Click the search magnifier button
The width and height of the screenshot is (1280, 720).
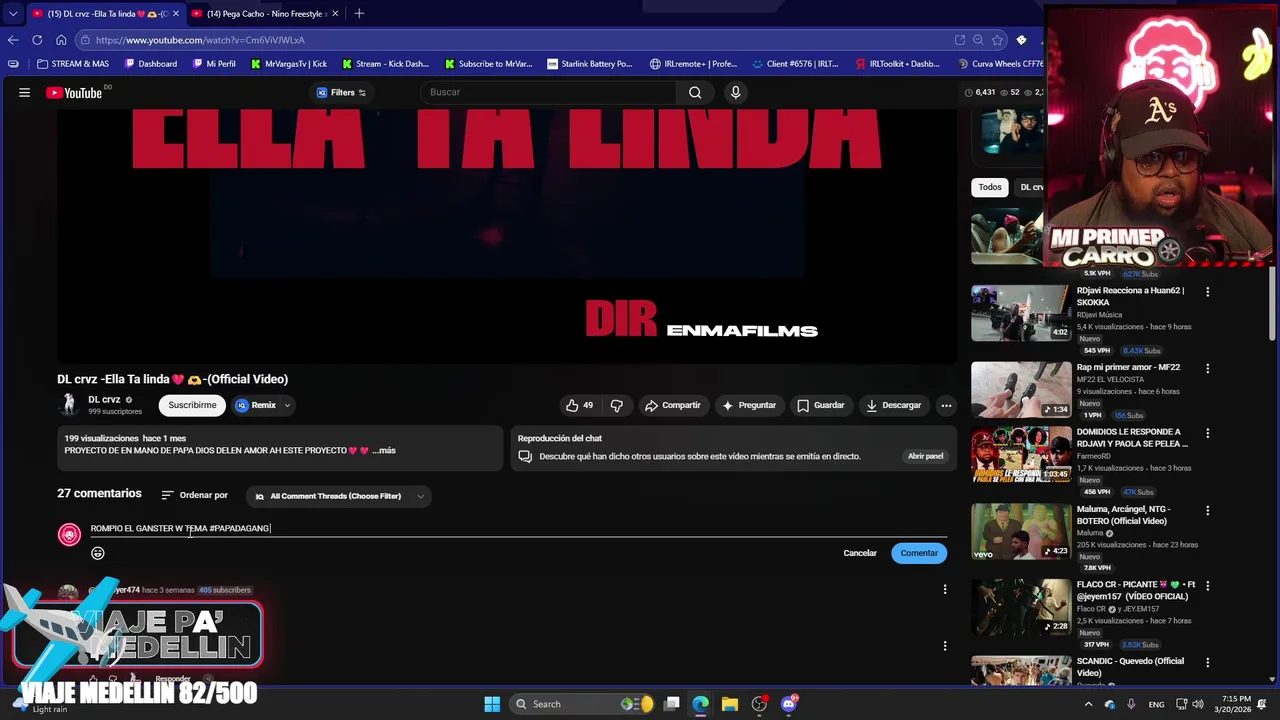coord(695,92)
